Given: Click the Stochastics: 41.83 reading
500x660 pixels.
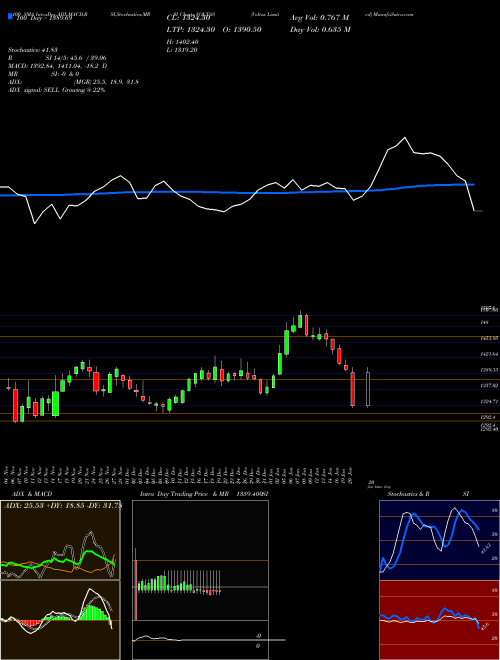Looking at the screenshot, I should click(x=35, y=50).
